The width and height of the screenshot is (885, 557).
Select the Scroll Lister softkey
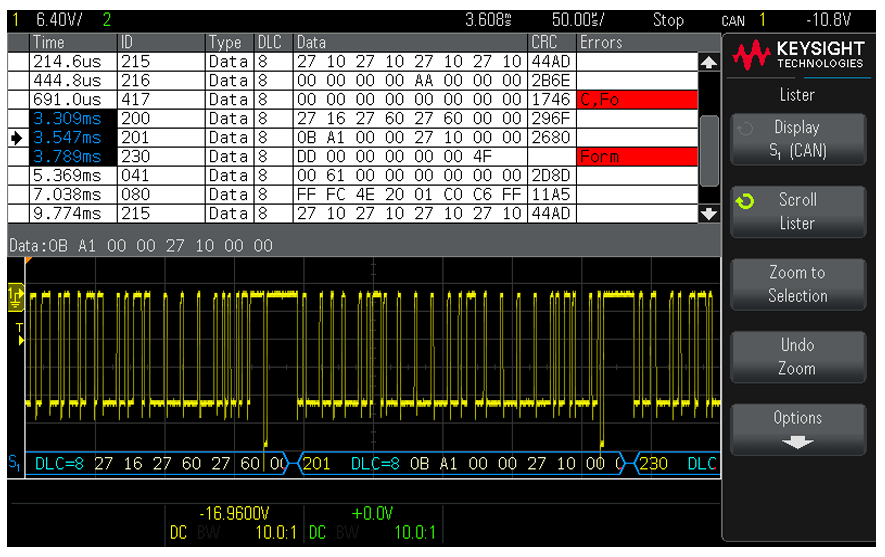[x=798, y=212]
